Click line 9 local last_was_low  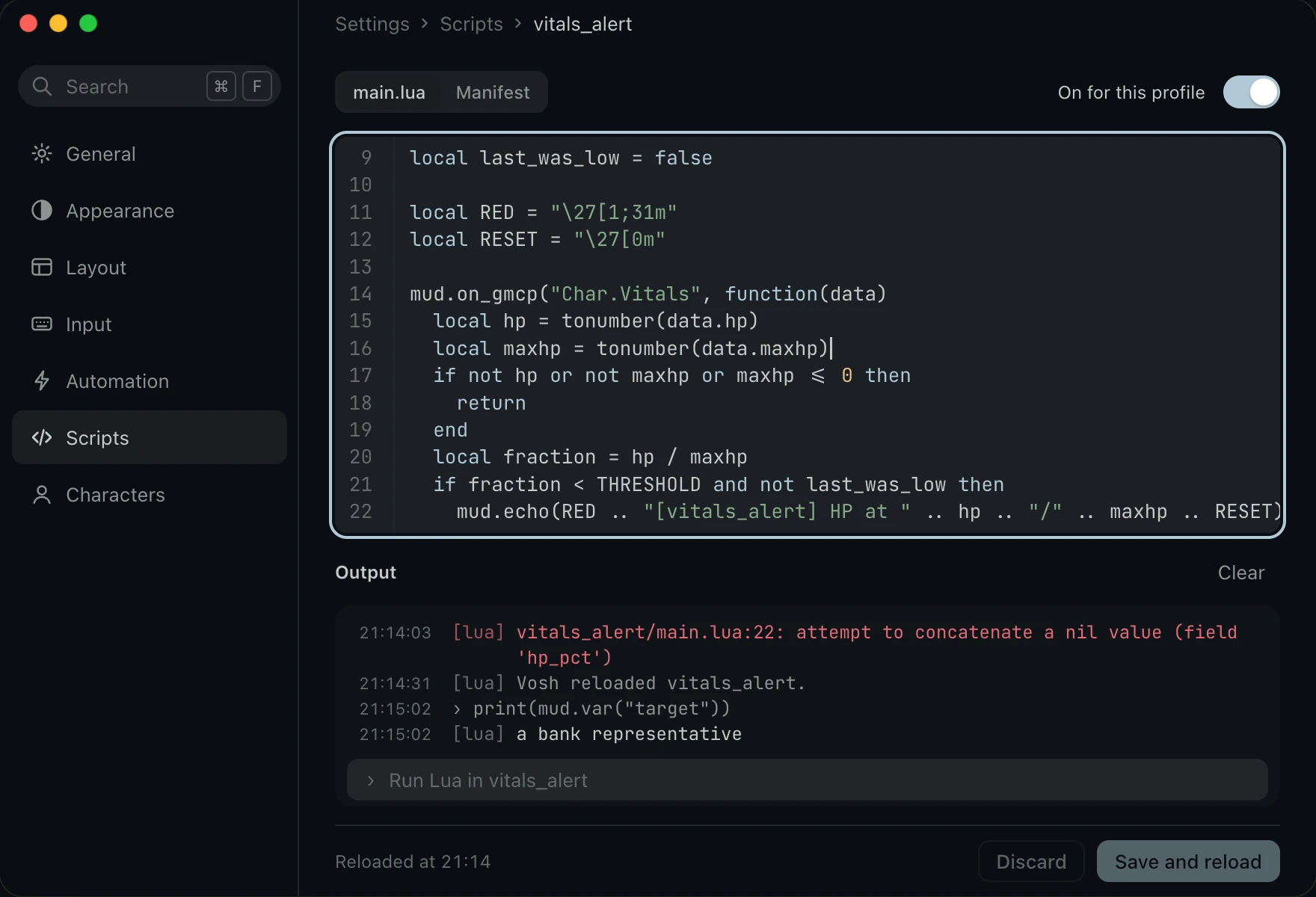coord(561,158)
